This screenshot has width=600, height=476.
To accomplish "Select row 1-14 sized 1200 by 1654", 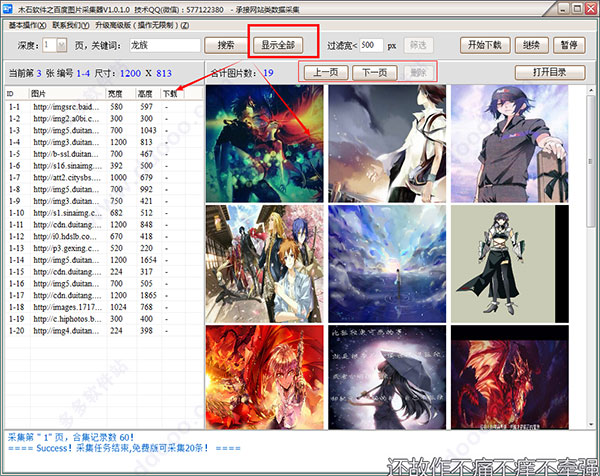I will click(x=104, y=260).
